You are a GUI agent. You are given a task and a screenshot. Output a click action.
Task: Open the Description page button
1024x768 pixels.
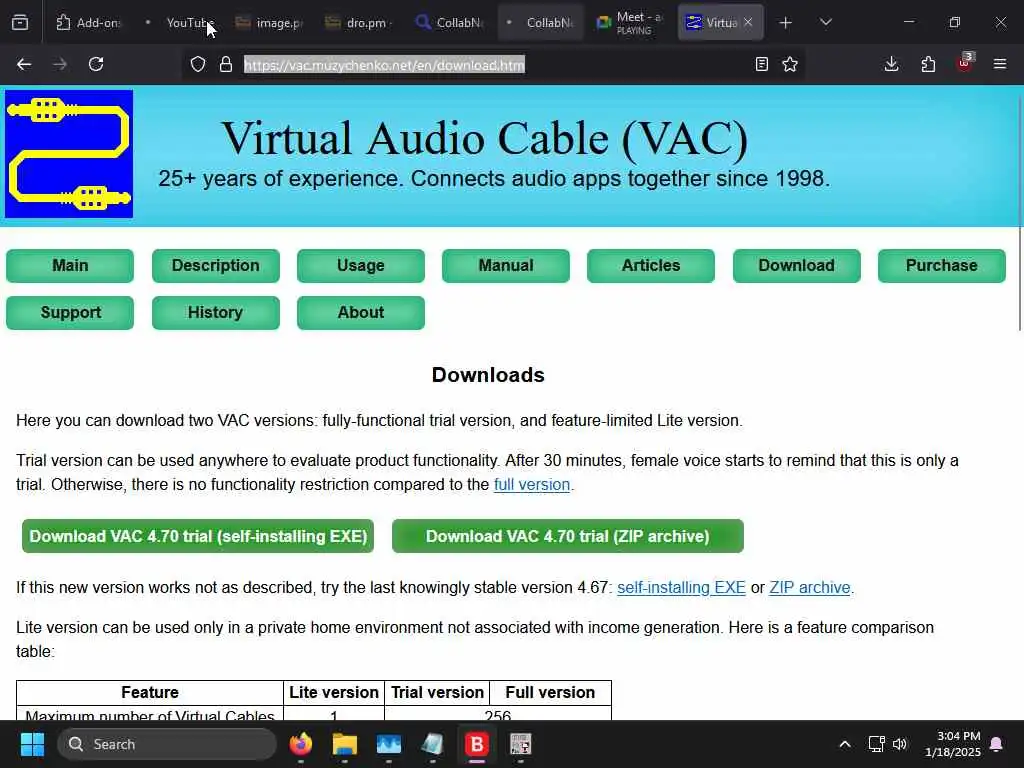point(216,265)
